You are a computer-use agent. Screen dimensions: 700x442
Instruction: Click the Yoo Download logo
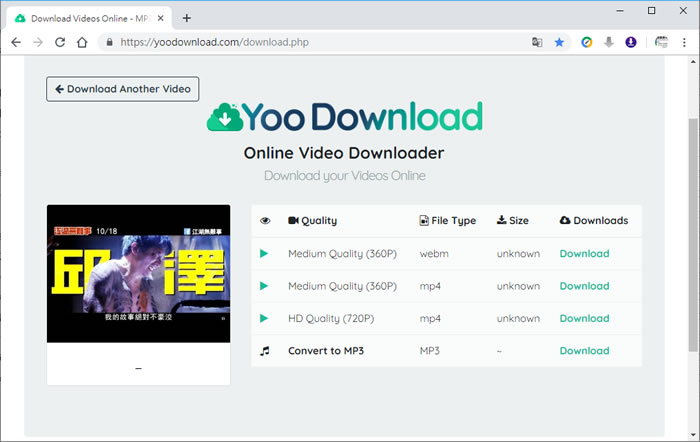click(345, 117)
